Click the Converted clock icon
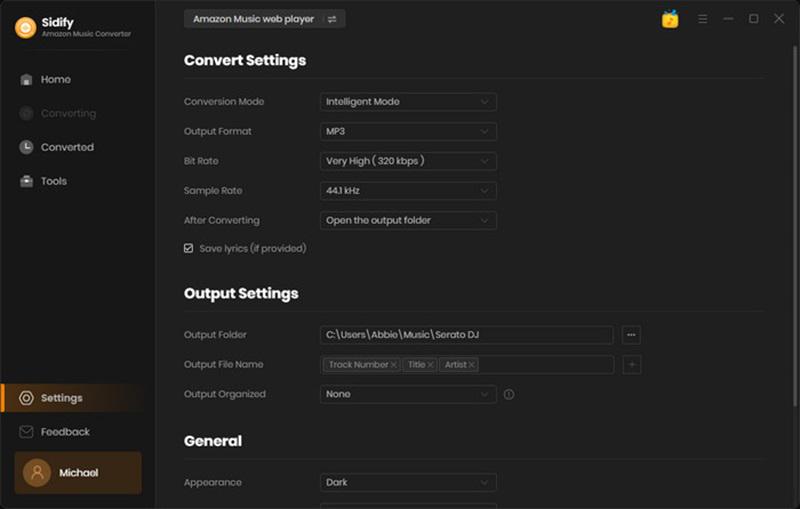This screenshot has width=800, height=509. (x=26, y=147)
